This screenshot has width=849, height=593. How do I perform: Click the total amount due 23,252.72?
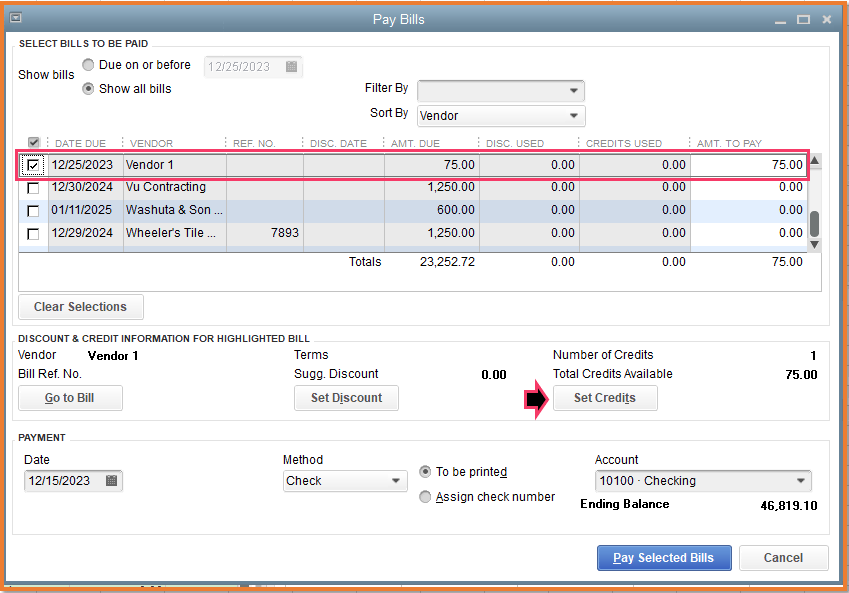(x=447, y=262)
